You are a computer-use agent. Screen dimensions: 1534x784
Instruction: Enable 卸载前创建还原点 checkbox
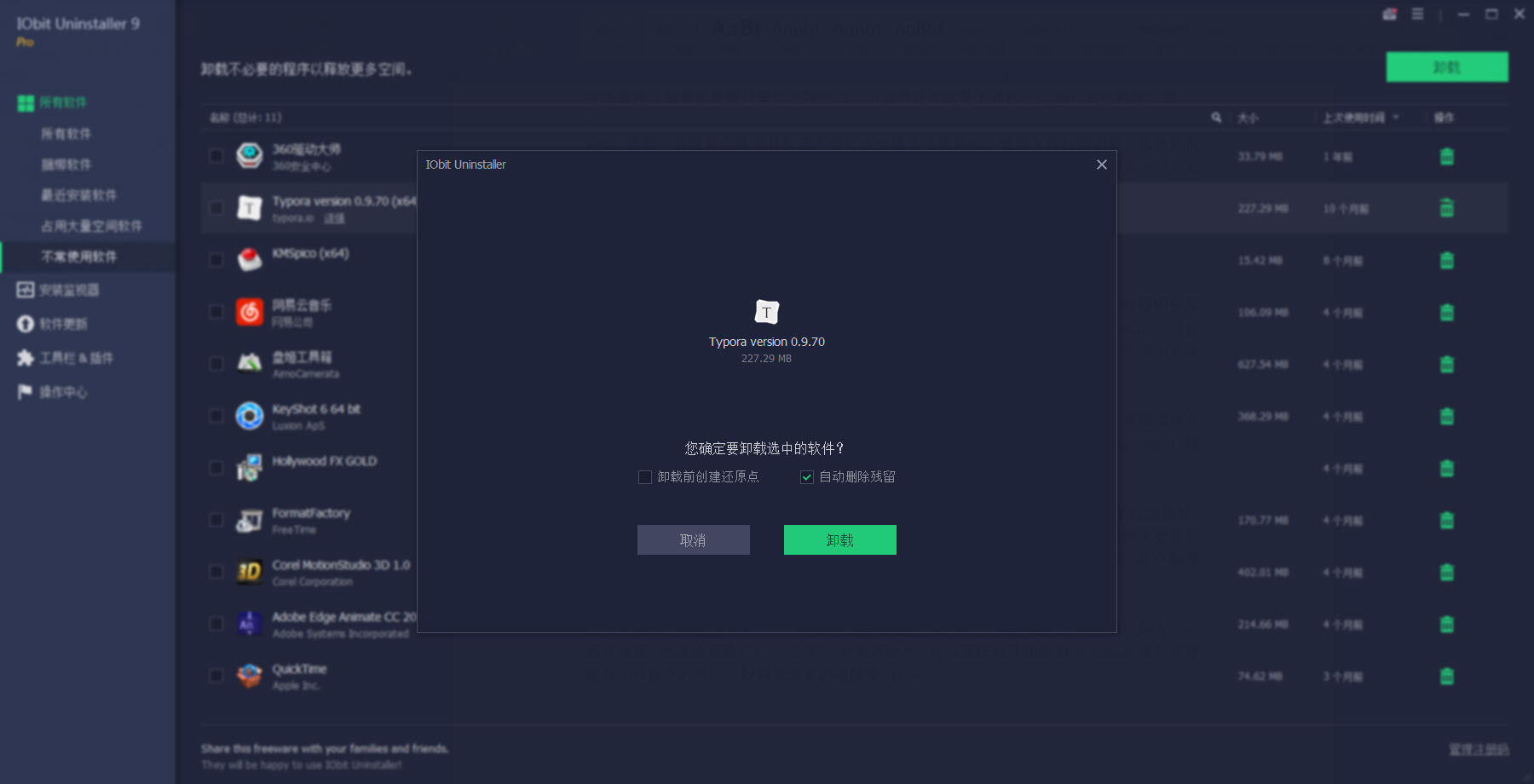pyautogui.click(x=645, y=477)
